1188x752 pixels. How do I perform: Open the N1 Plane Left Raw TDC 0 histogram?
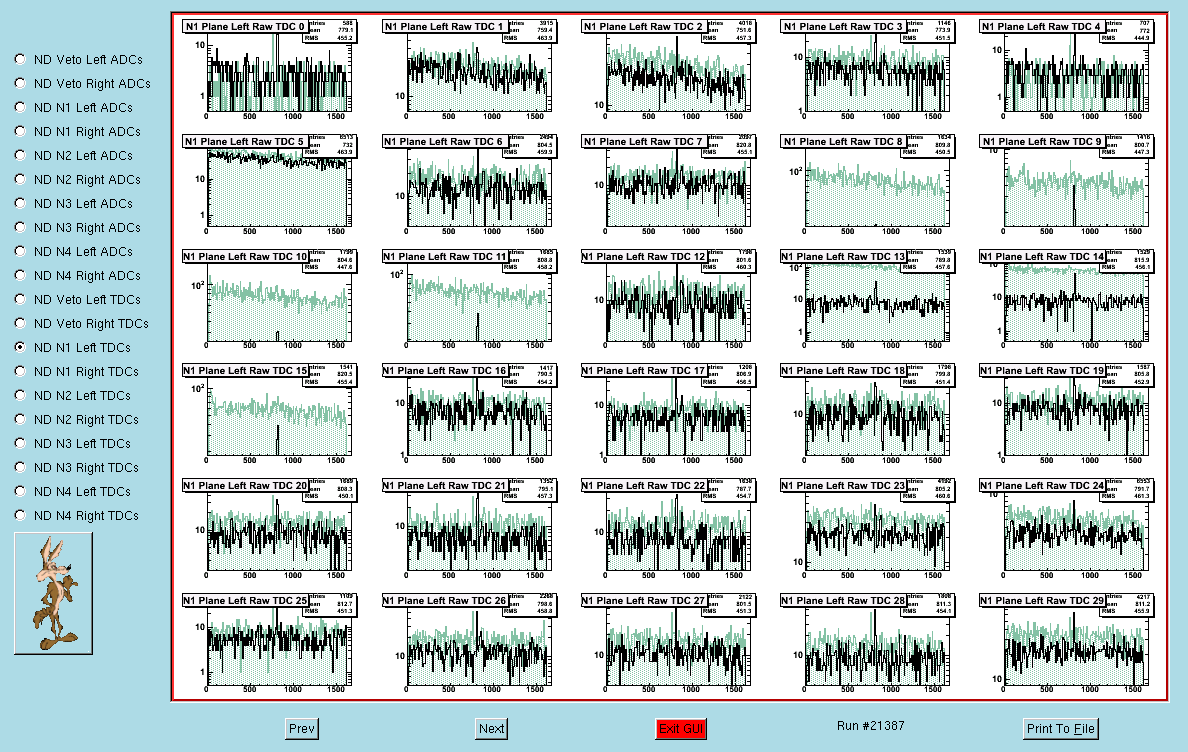tap(270, 70)
